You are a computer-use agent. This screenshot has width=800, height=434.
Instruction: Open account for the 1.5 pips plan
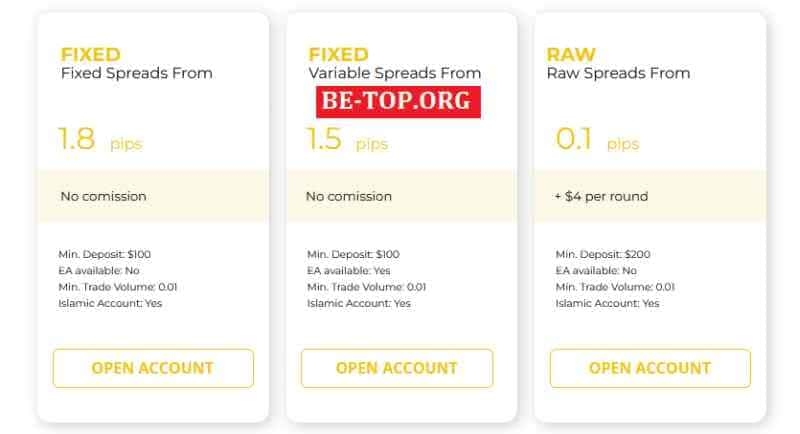(x=397, y=368)
